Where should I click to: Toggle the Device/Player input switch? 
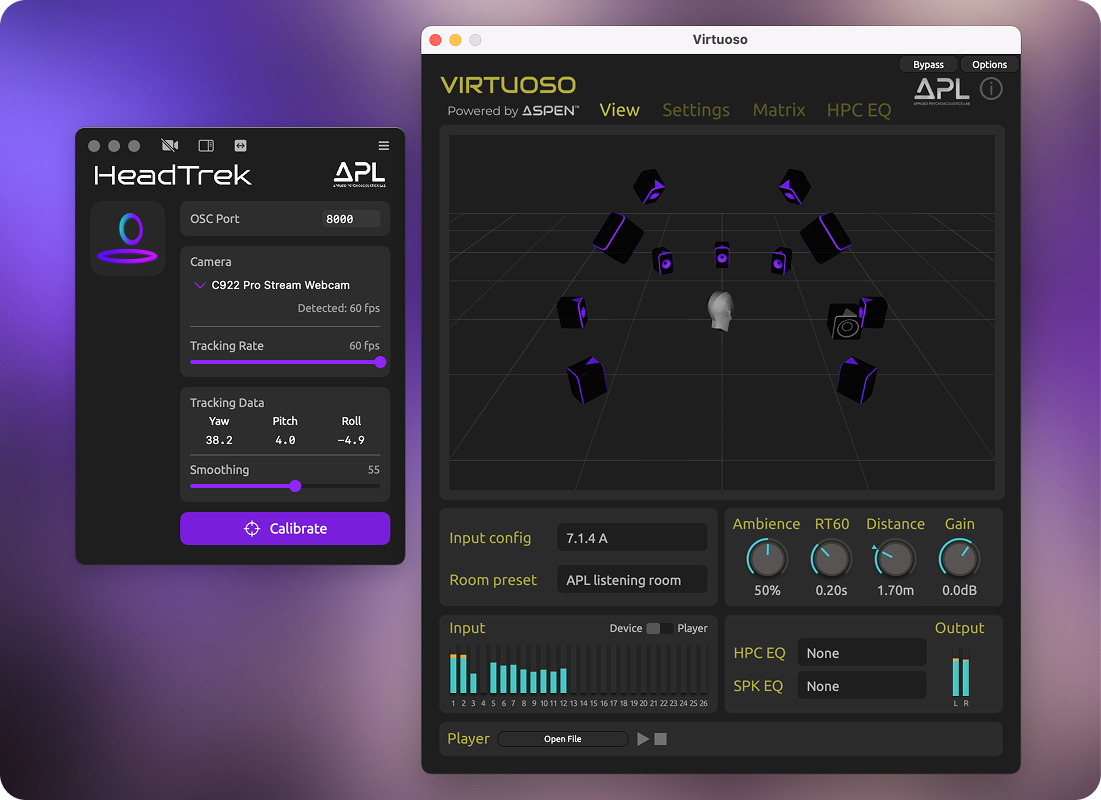[x=660, y=628]
